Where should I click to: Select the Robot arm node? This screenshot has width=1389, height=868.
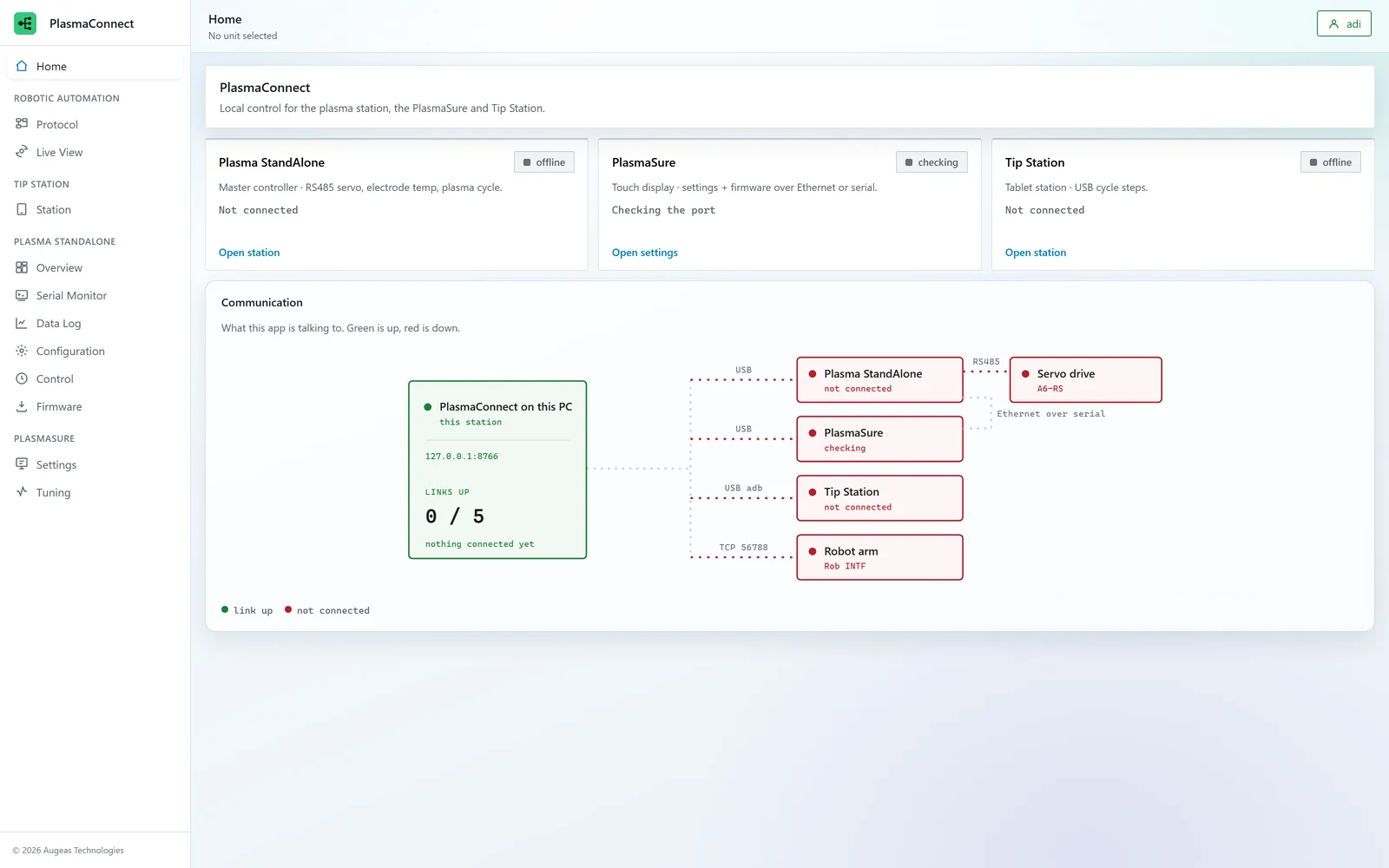(880, 557)
